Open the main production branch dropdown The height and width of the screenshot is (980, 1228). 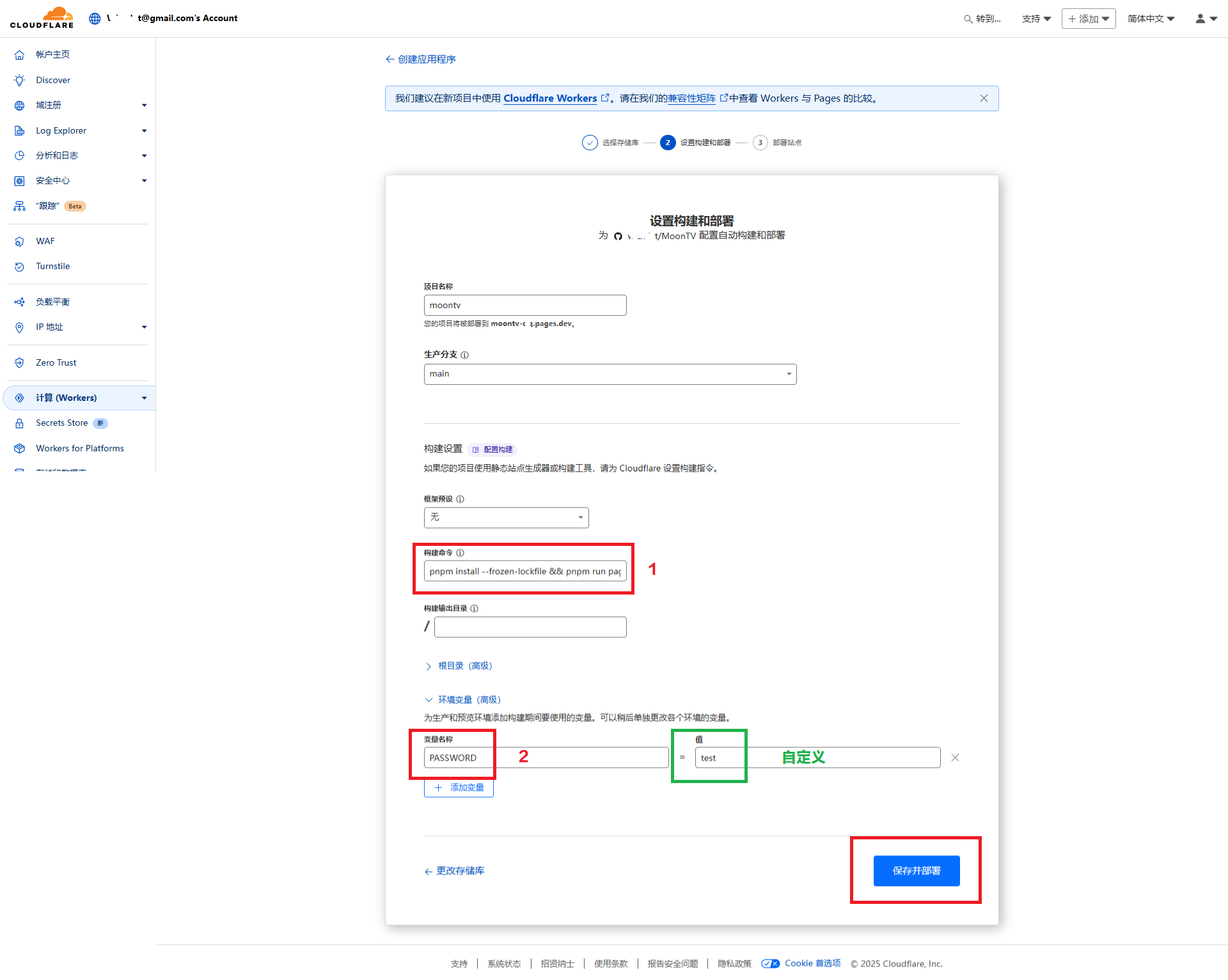click(610, 374)
